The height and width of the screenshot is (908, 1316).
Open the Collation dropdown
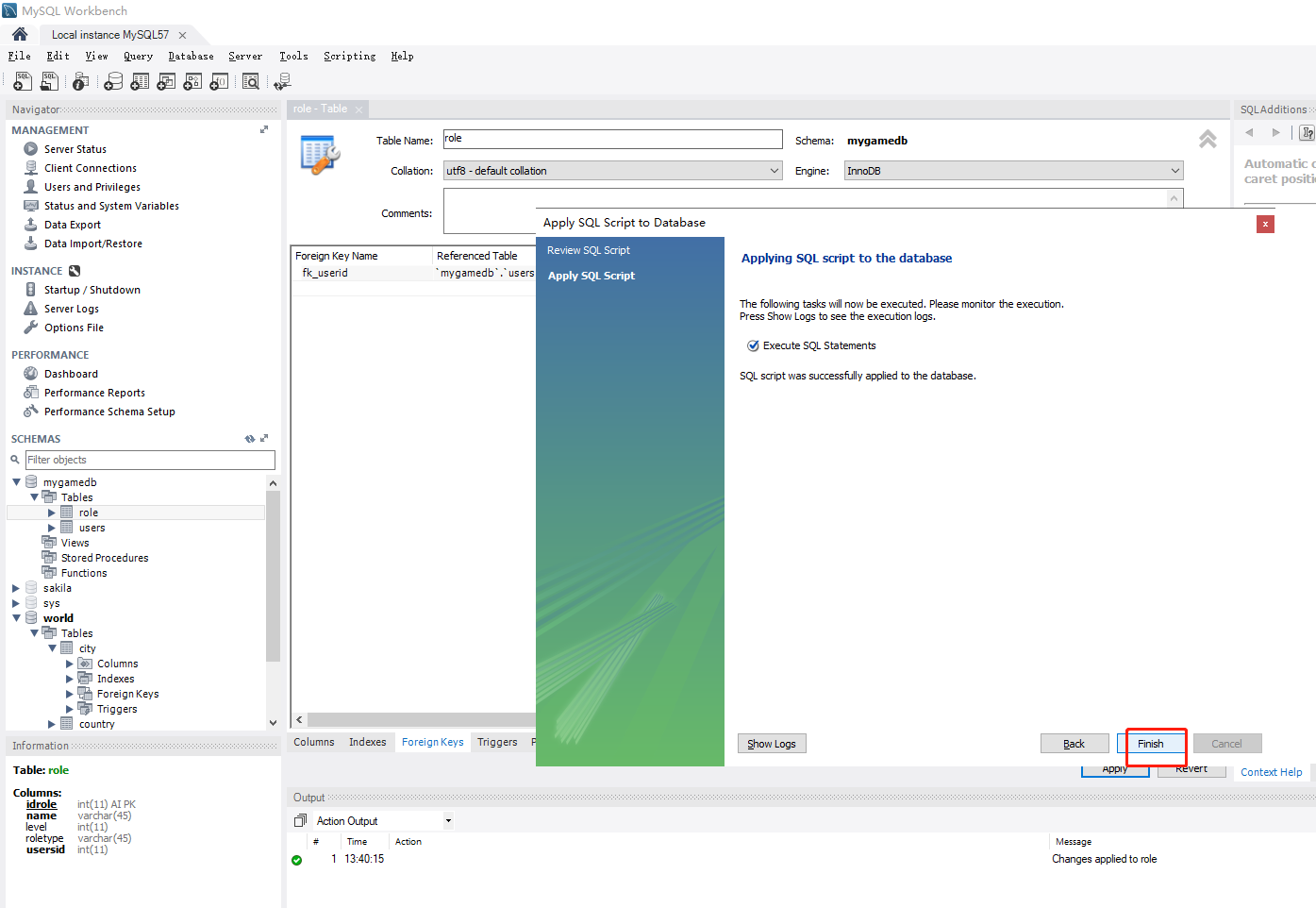pyautogui.click(x=775, y=171)
